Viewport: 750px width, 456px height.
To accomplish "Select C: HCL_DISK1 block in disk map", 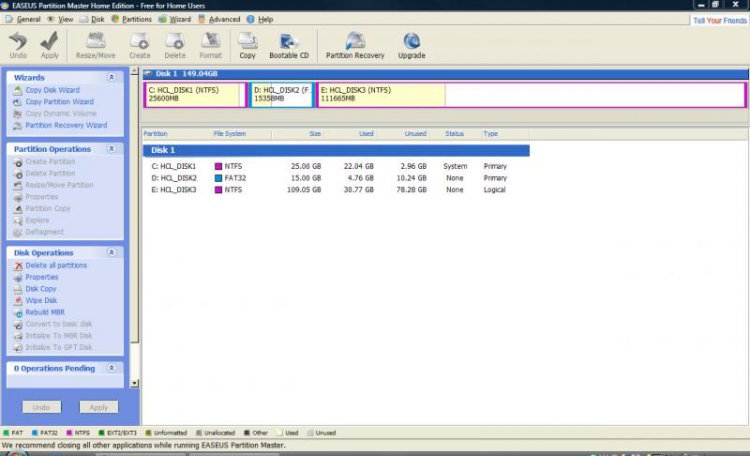I will 195,95.
